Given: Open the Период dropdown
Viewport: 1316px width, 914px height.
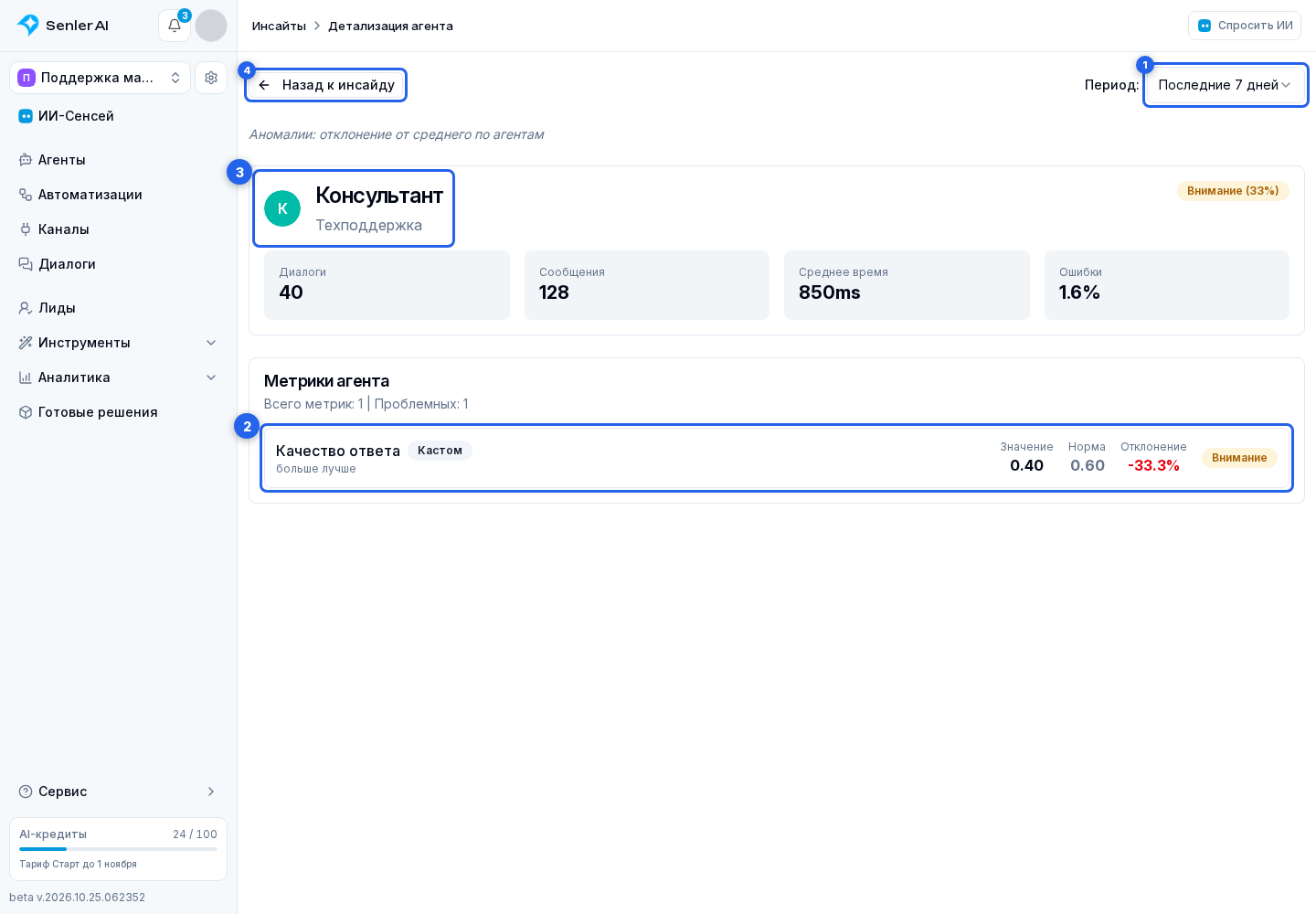Looking at the screenshot, I should [x=1226, y=85].
